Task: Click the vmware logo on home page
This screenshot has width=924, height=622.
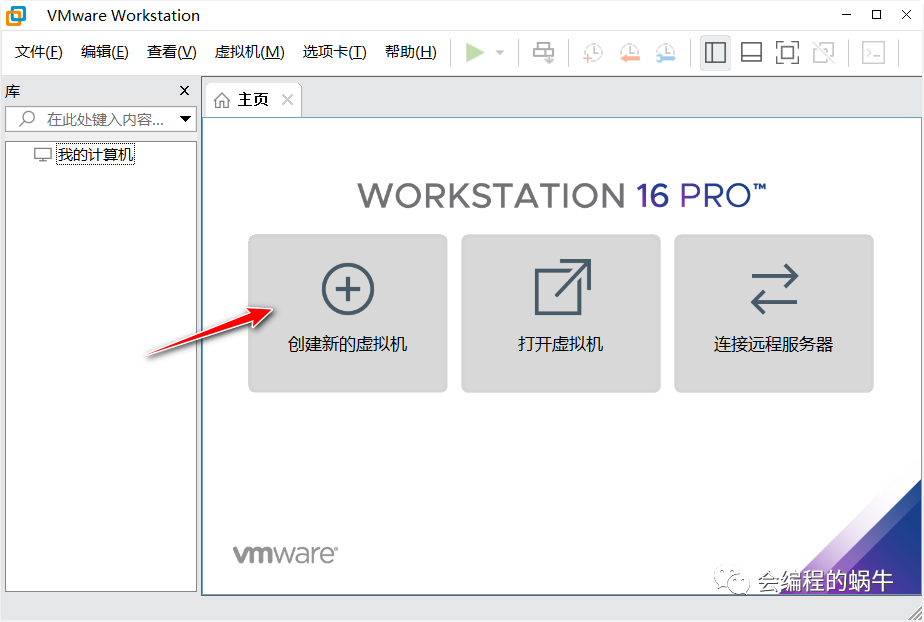Action: [285, 554]
